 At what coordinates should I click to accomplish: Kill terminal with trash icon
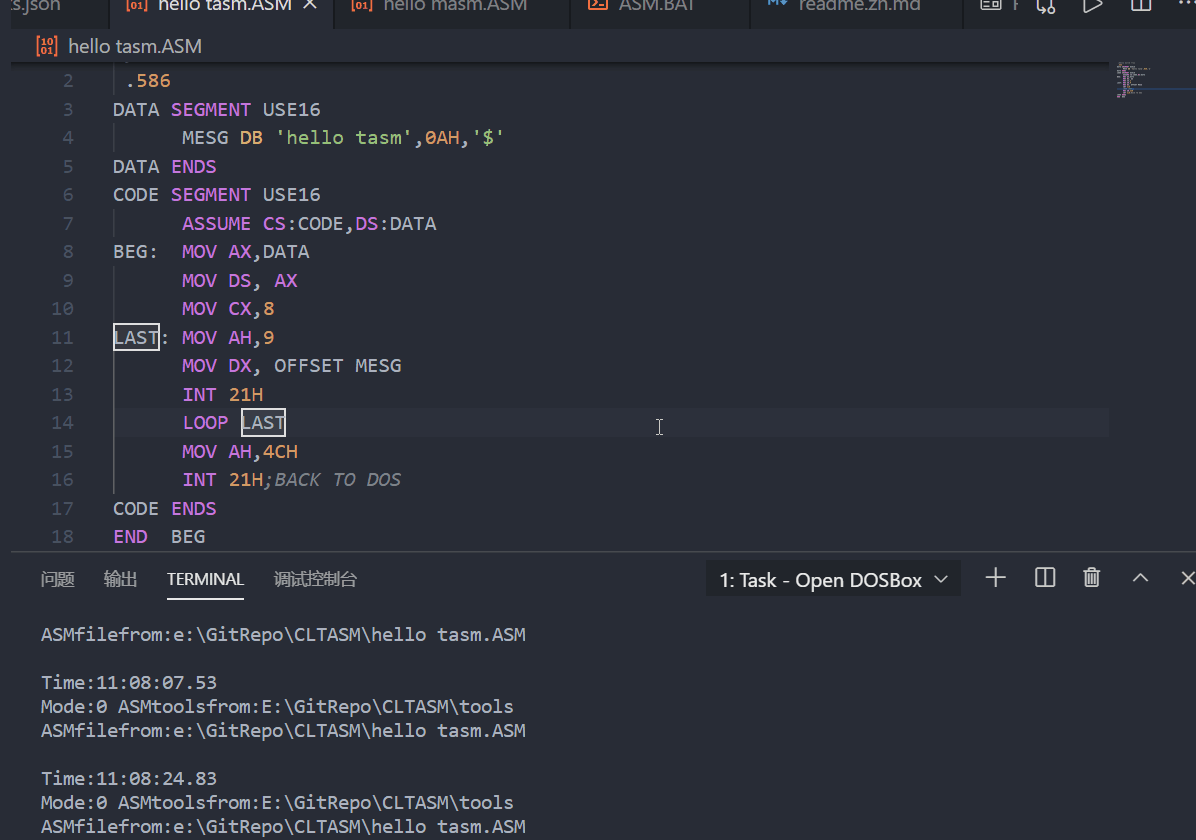click(x=1092, y=578)
